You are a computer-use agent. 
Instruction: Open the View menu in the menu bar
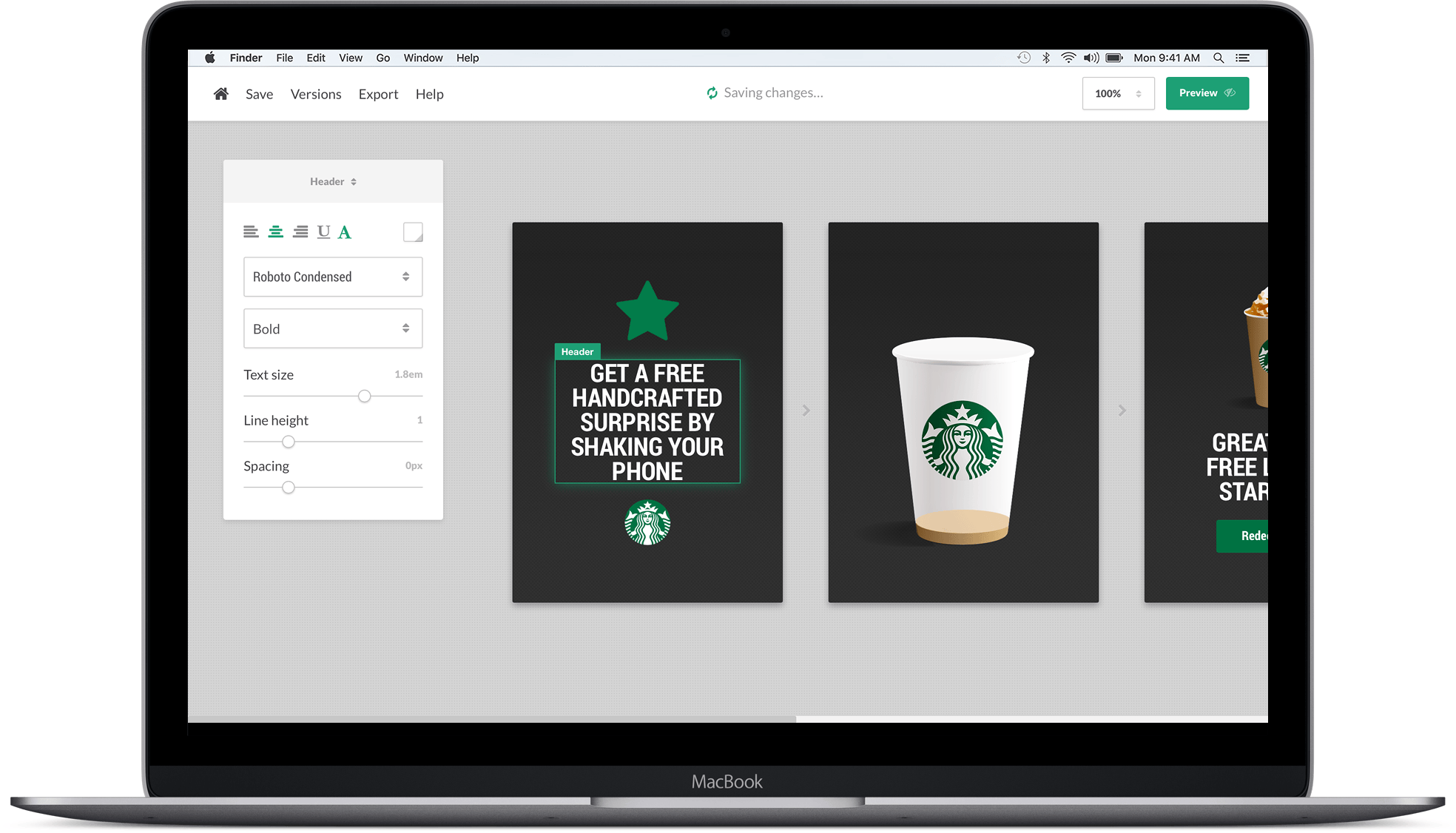(351, 58)
